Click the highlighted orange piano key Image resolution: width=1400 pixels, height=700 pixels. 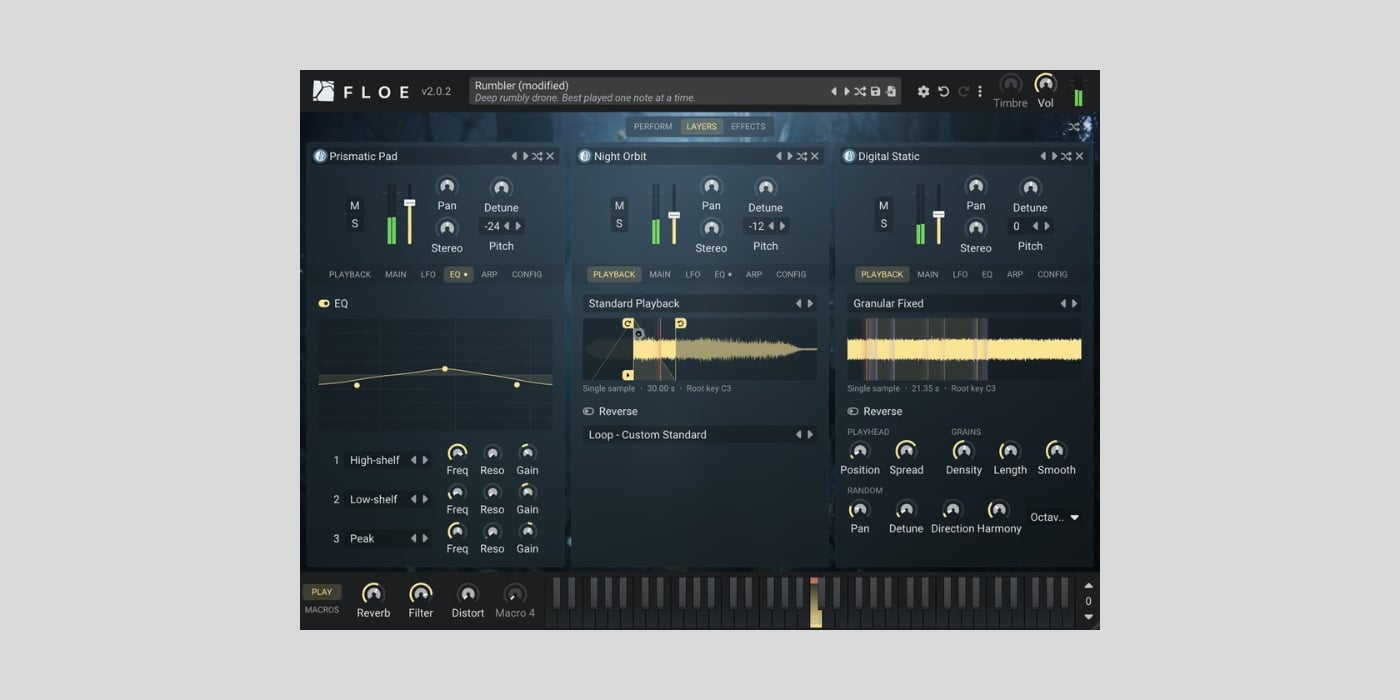816,604
